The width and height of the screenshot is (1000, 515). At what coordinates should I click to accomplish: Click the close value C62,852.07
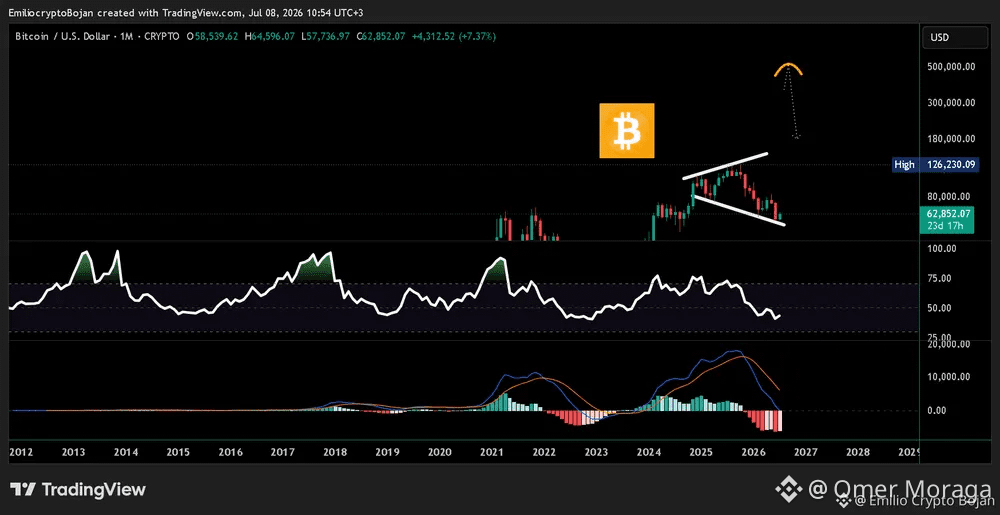(381, 37)
